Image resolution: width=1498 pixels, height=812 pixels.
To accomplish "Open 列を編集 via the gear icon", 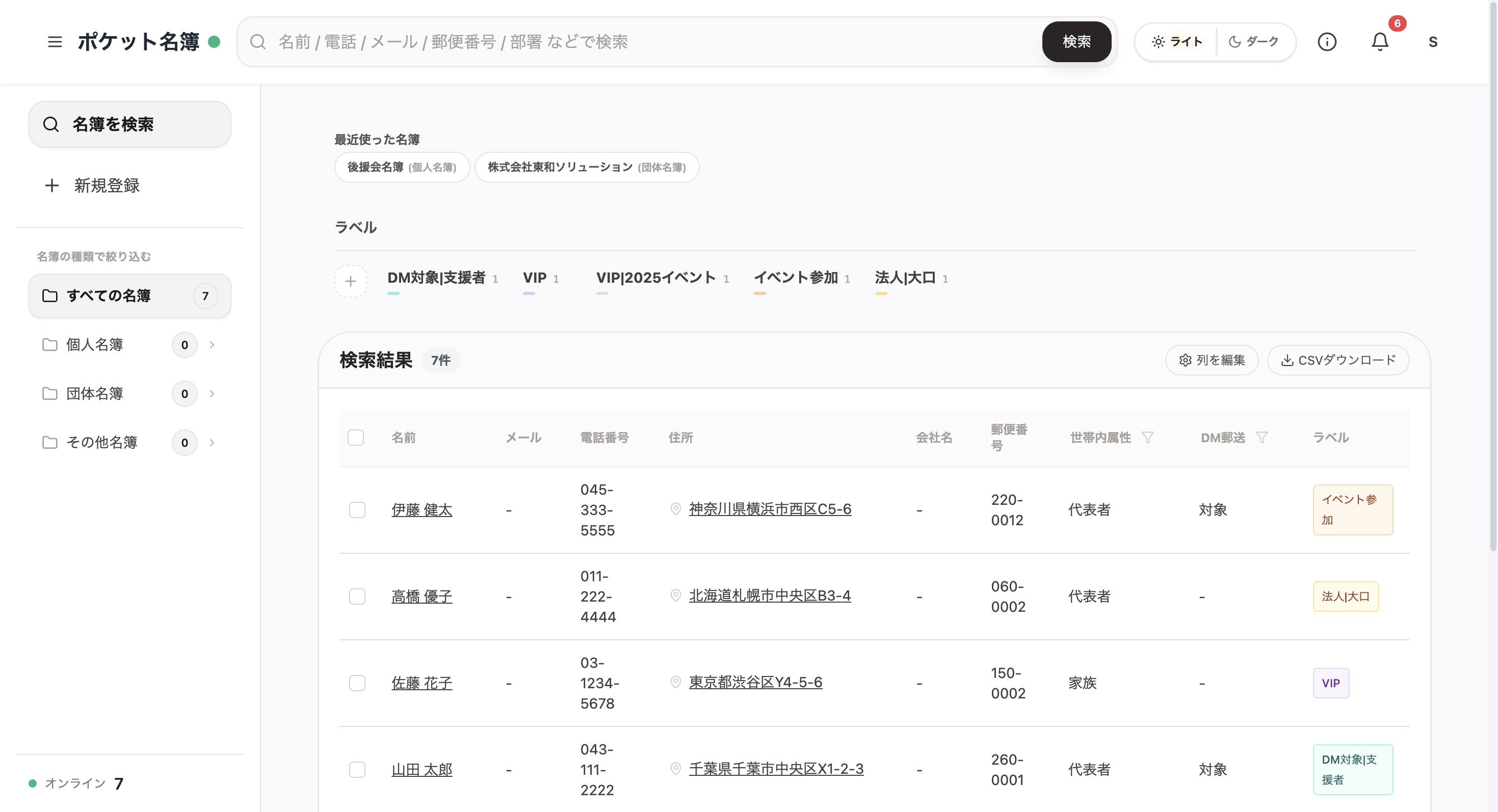I will 1186,360.
